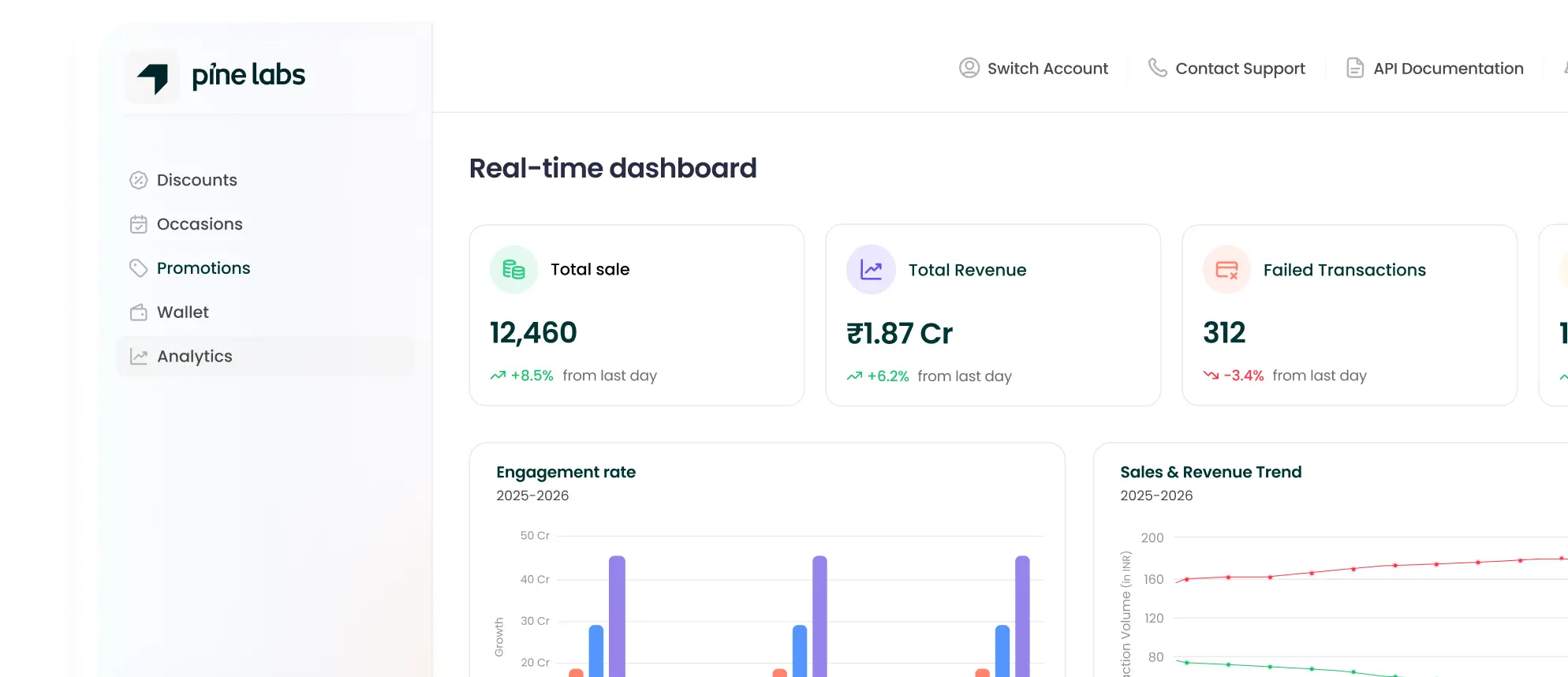The width and height of the screenshot is (1568, 677).
Task: Click the Occasions calendar icon
Action: click(139, 224)
